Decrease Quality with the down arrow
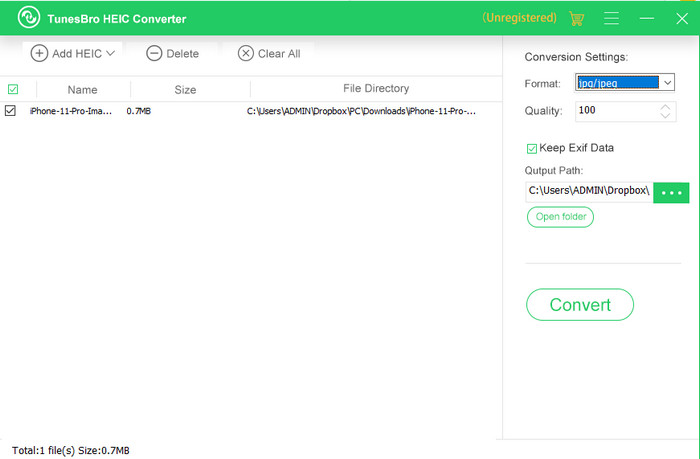This screenshot has width=700, height=459. [665, 116]
